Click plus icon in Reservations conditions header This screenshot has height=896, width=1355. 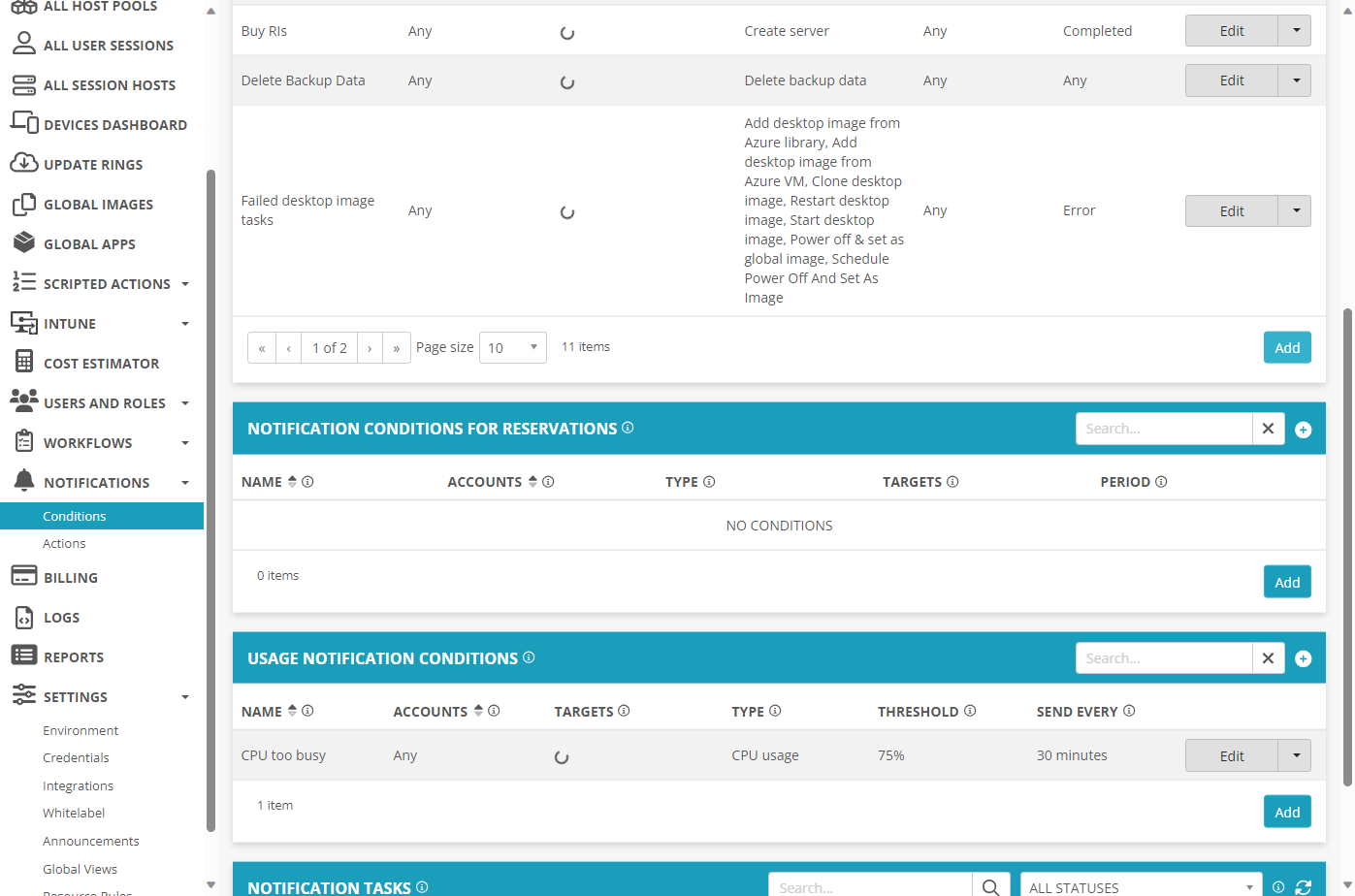pyautogui.click(x=1304, y=430)
